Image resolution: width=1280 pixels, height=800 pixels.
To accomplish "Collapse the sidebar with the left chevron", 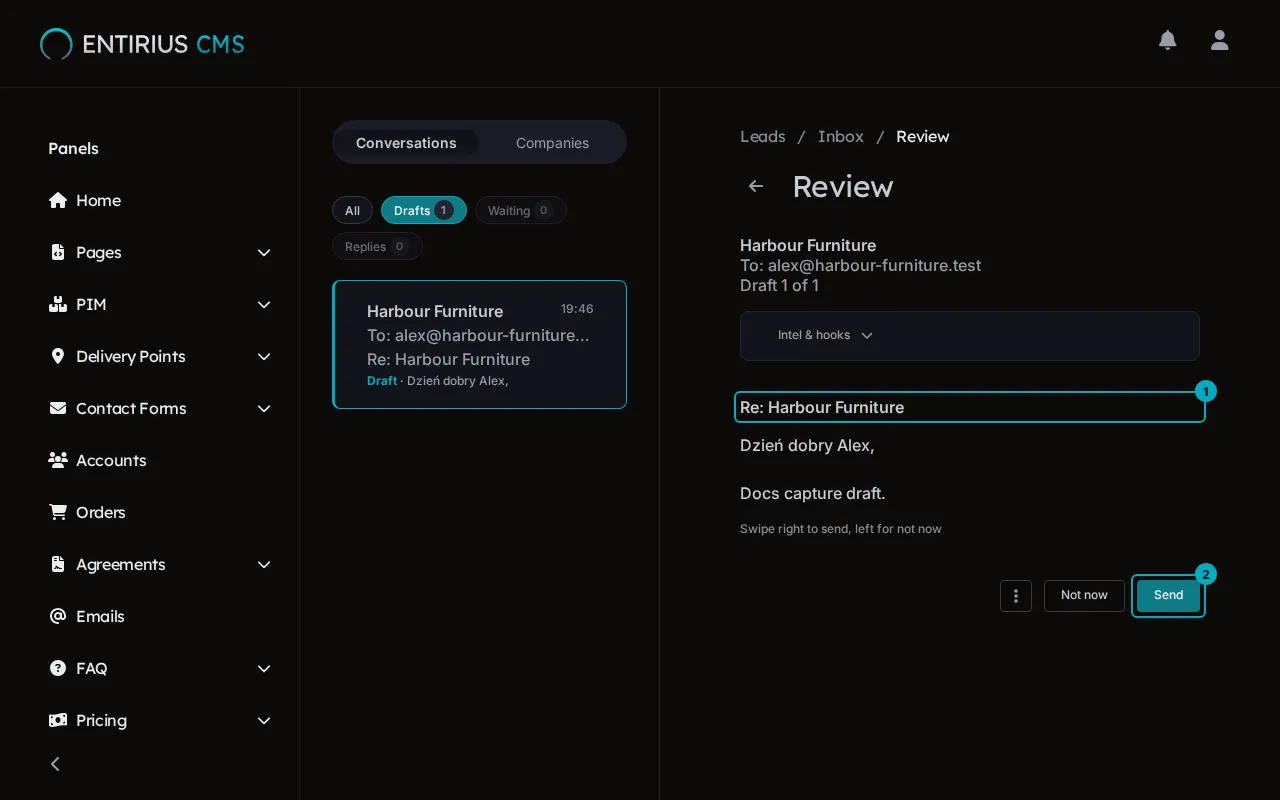I will (56, 764).
